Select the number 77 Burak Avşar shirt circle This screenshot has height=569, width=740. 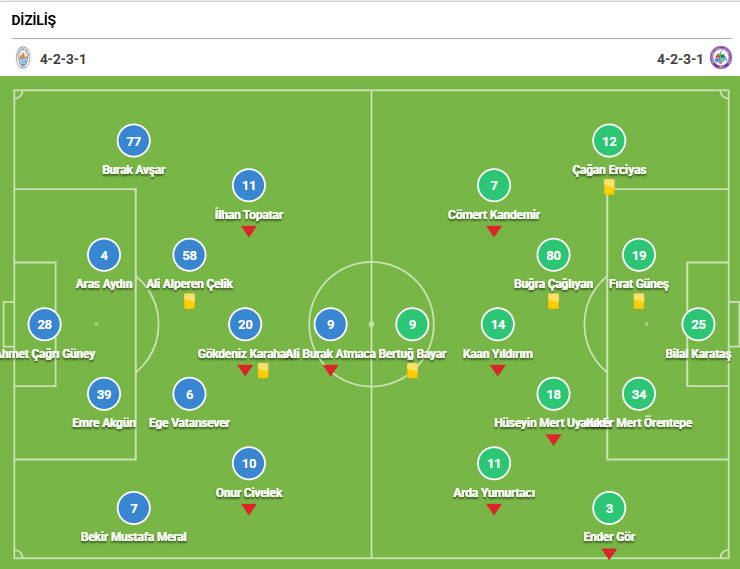point(133,141)
